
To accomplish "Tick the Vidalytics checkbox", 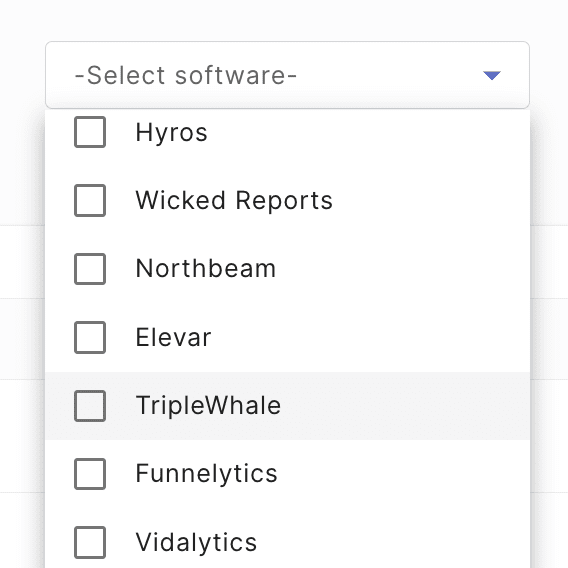I will point(90,542).
